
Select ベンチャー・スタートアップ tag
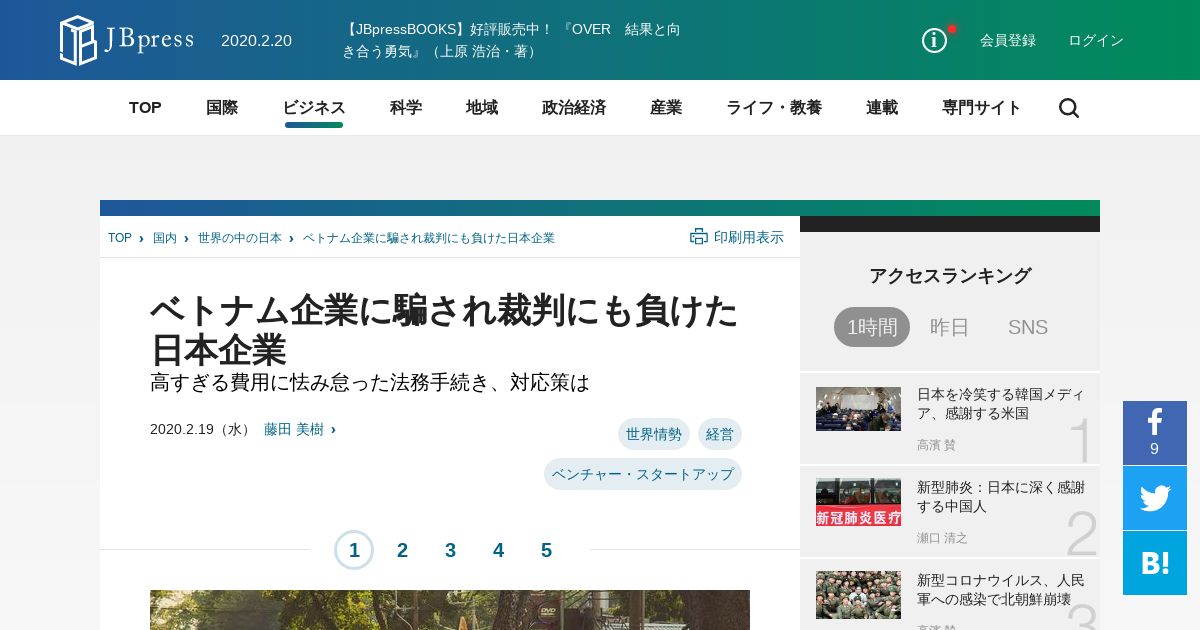[643, 474]
